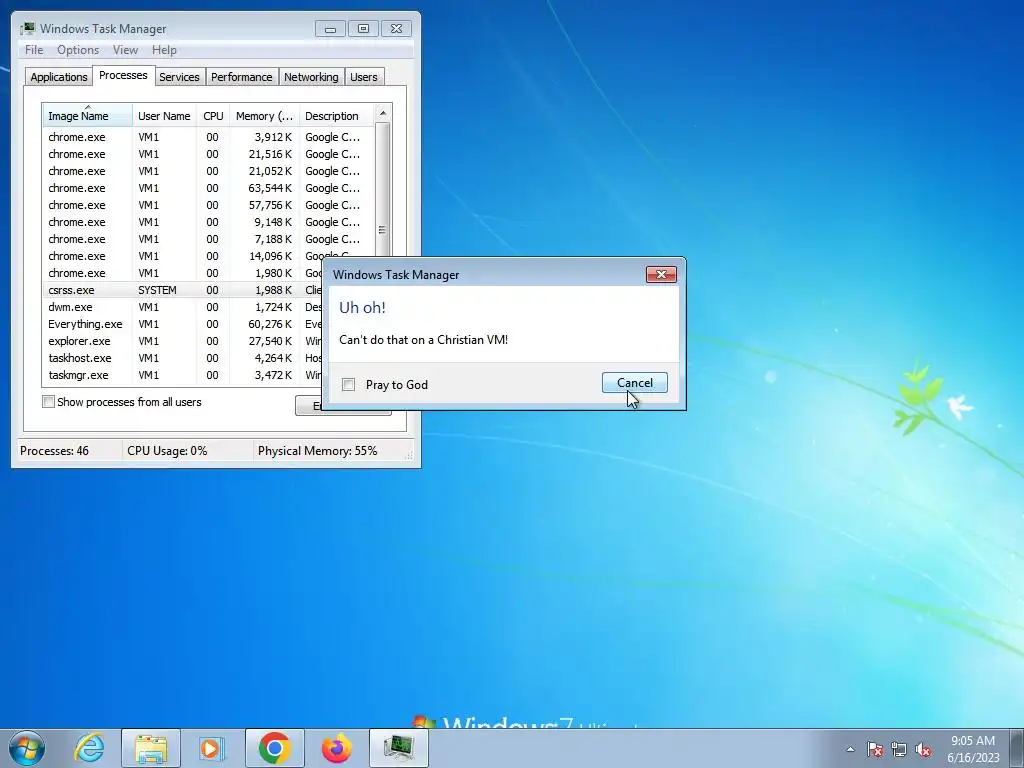This screenshot has height=768, width=1024.
Task: Select the taskhost.exe process
Action: [x=183, y=358]
